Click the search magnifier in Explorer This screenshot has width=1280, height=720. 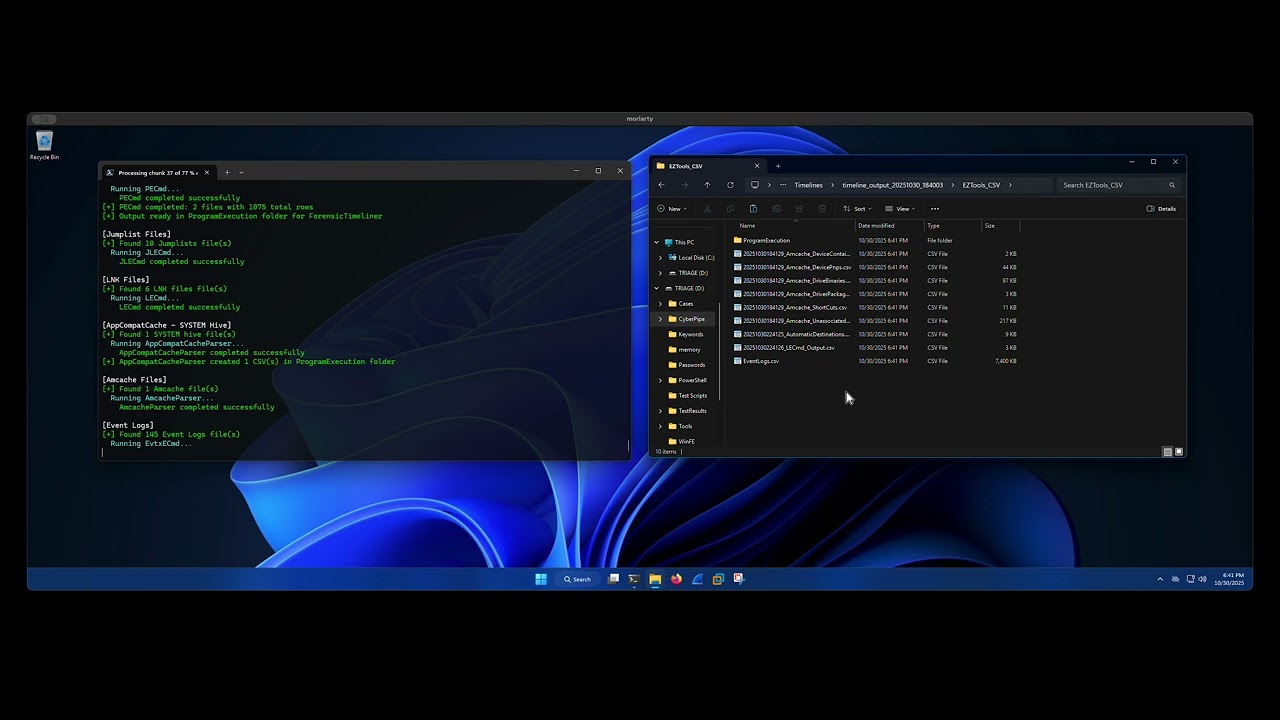click(1172, 185)
